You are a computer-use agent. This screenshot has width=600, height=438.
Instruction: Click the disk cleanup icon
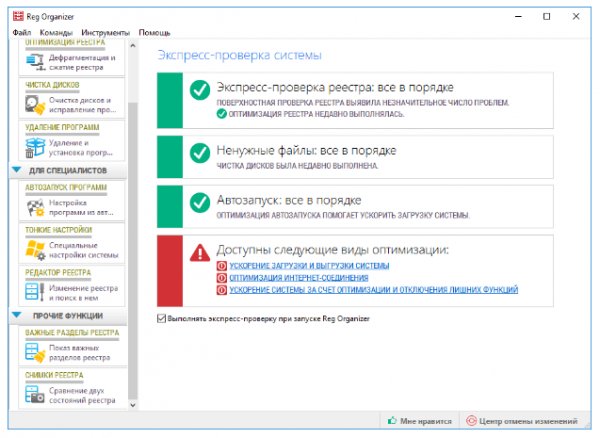pos(36,105)
